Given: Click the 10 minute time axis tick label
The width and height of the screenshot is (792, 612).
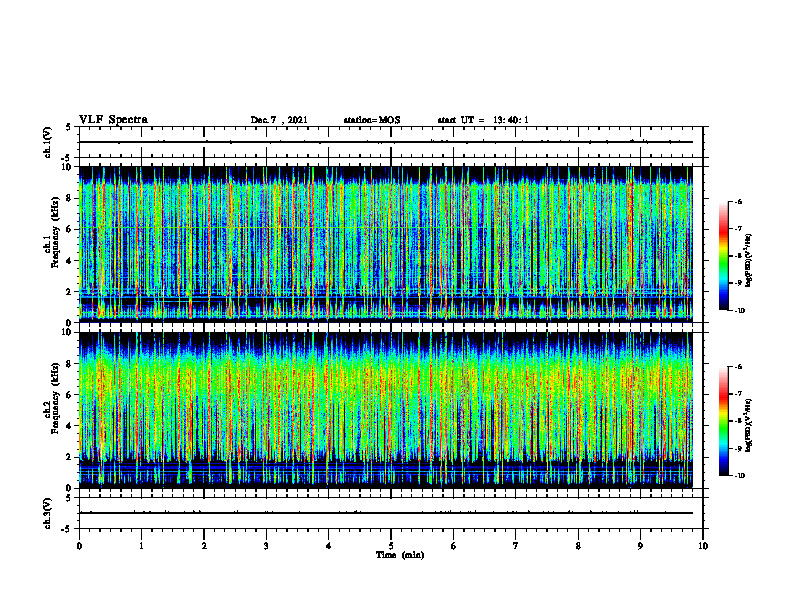Looking at the screenshot, I should coord(703,546).
